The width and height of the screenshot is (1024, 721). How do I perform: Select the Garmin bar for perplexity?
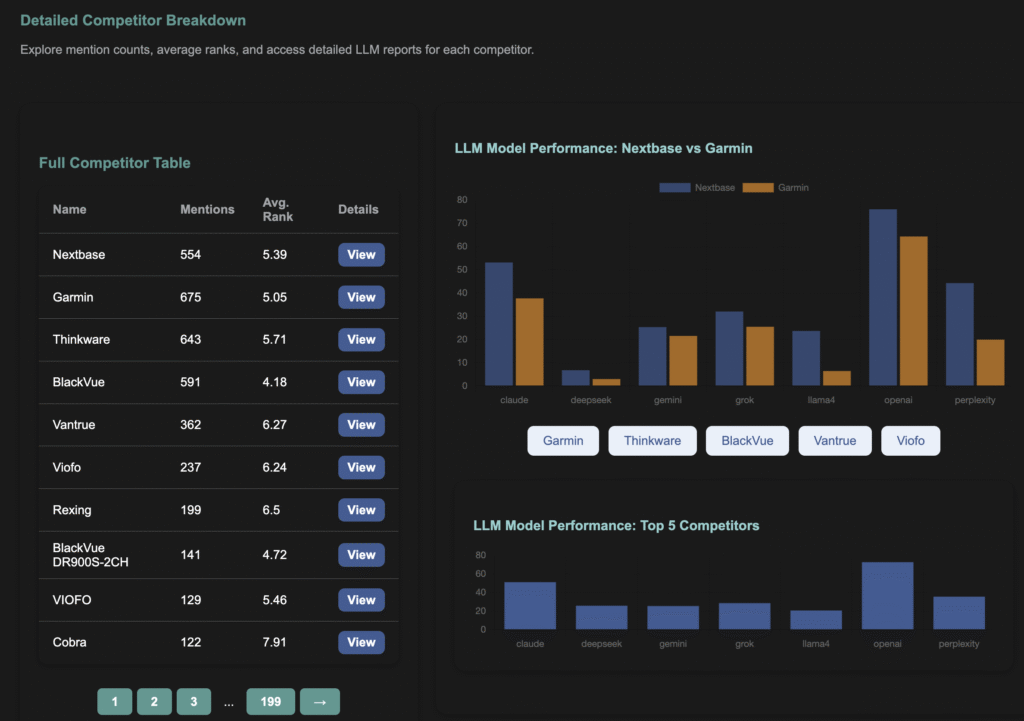991,362
